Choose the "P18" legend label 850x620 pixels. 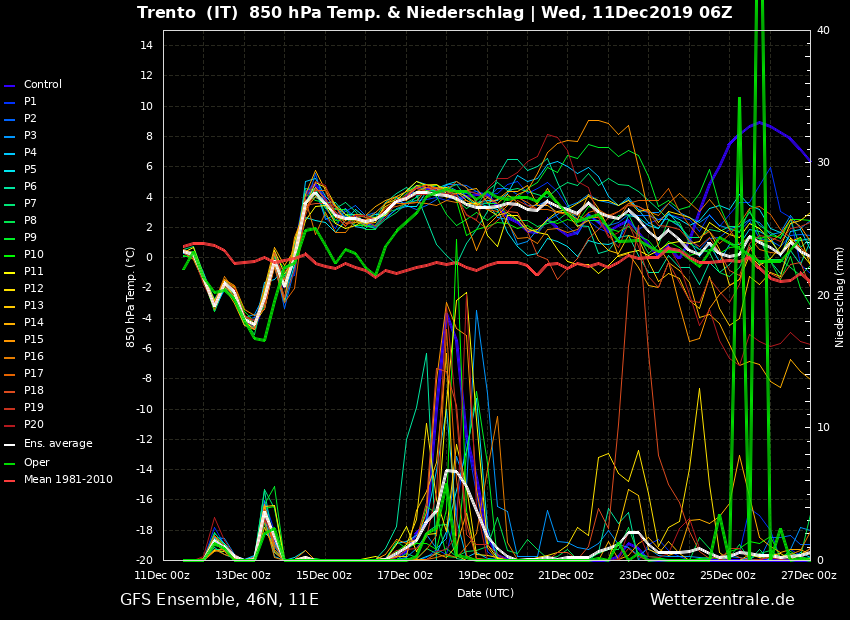point(34,390)
